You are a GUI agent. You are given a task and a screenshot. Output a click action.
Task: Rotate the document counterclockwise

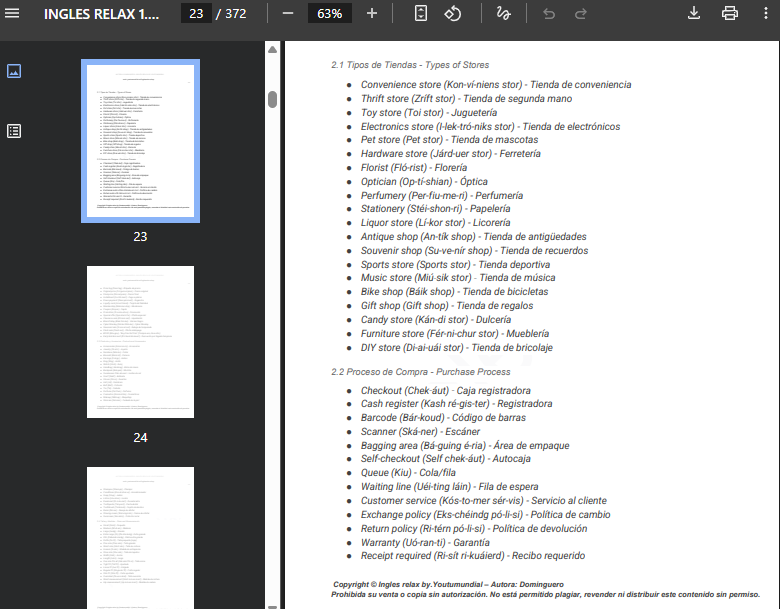[452, 14]
